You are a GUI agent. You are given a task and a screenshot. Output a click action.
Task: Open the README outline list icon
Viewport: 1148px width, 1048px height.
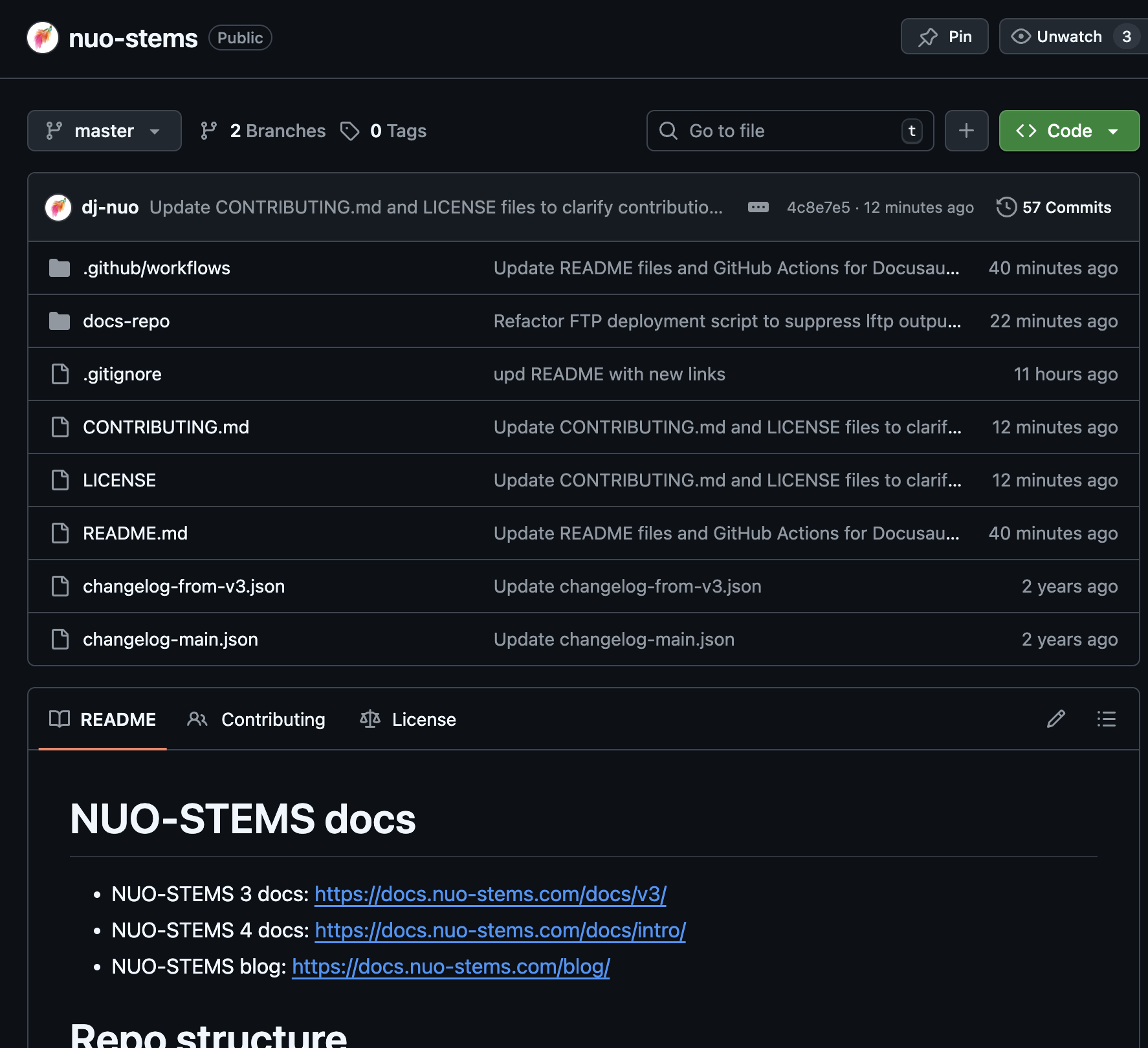tap(1107, 719)
